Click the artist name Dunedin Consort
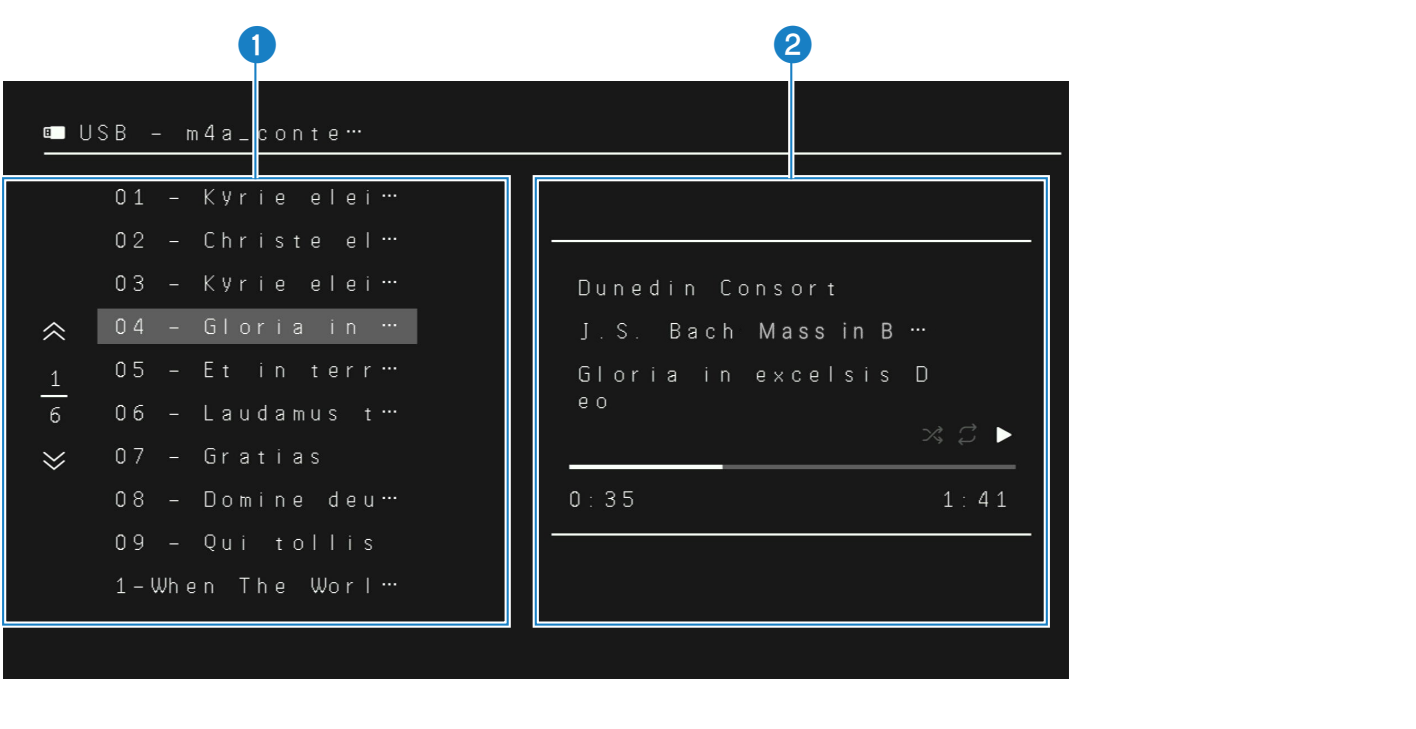Screen dimensions: 1416x729 click(x=708, y=289)
